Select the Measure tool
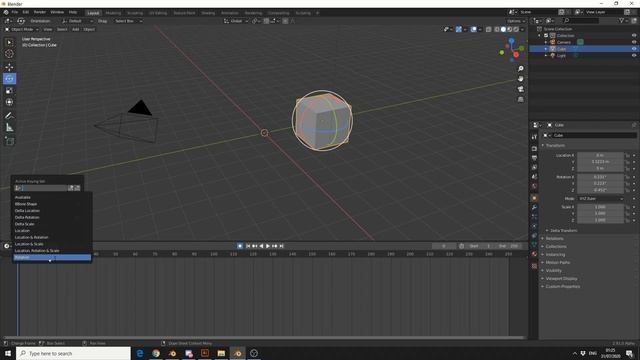640x360 pixels. pos(9,128)
